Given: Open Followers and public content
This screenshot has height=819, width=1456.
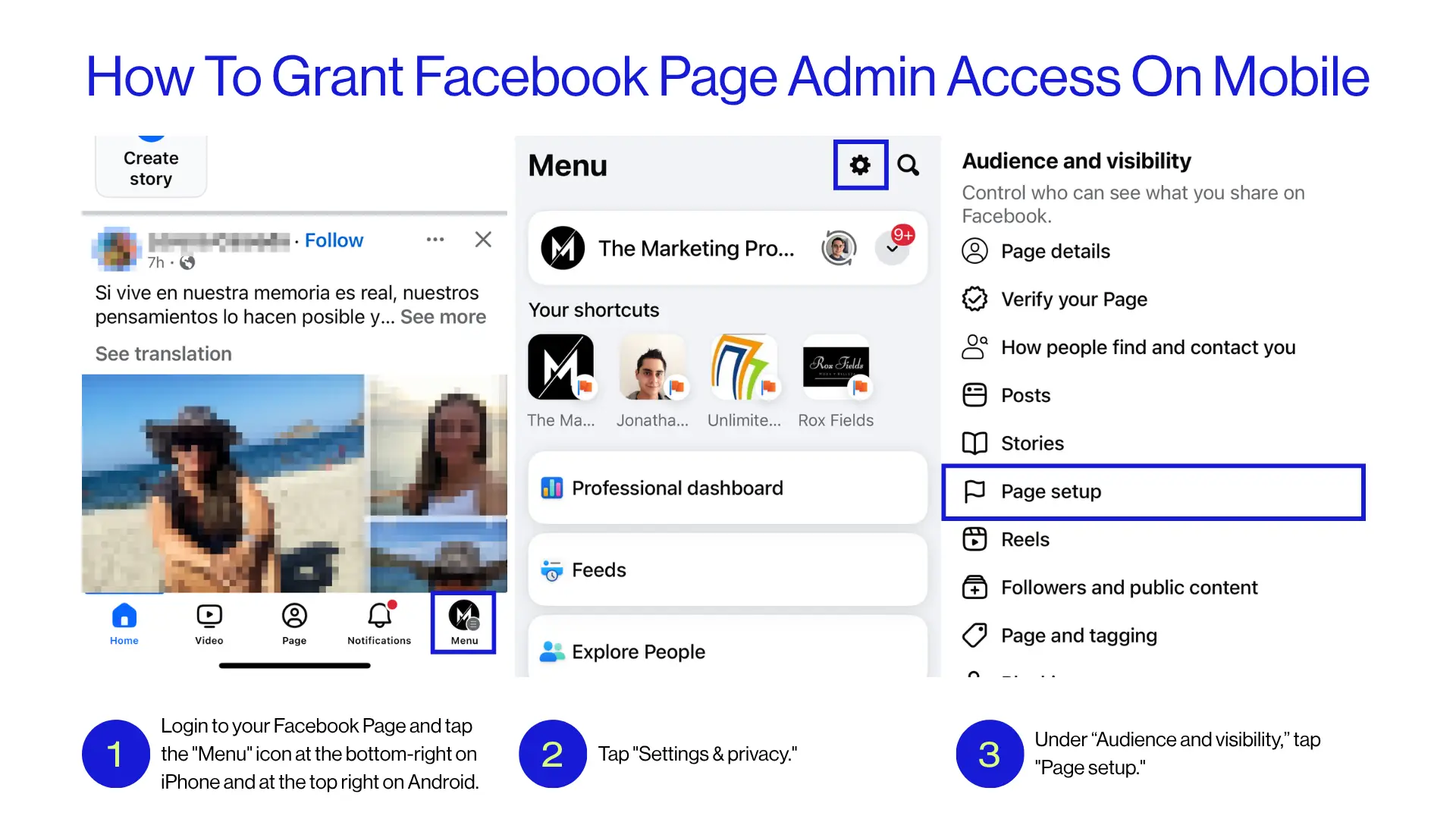Looking at the screenshot, I should (1153, 587).
